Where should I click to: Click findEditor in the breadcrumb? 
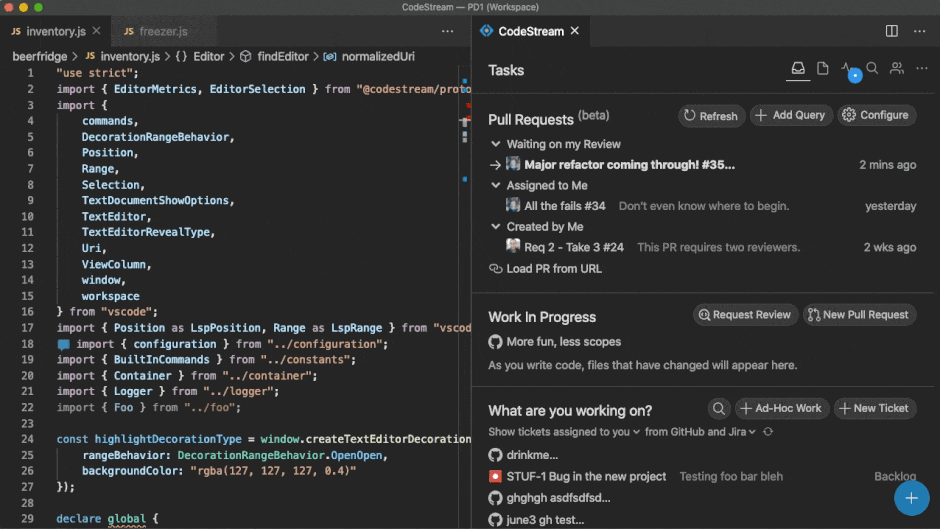pyautogui.click(x=283, y=56)
